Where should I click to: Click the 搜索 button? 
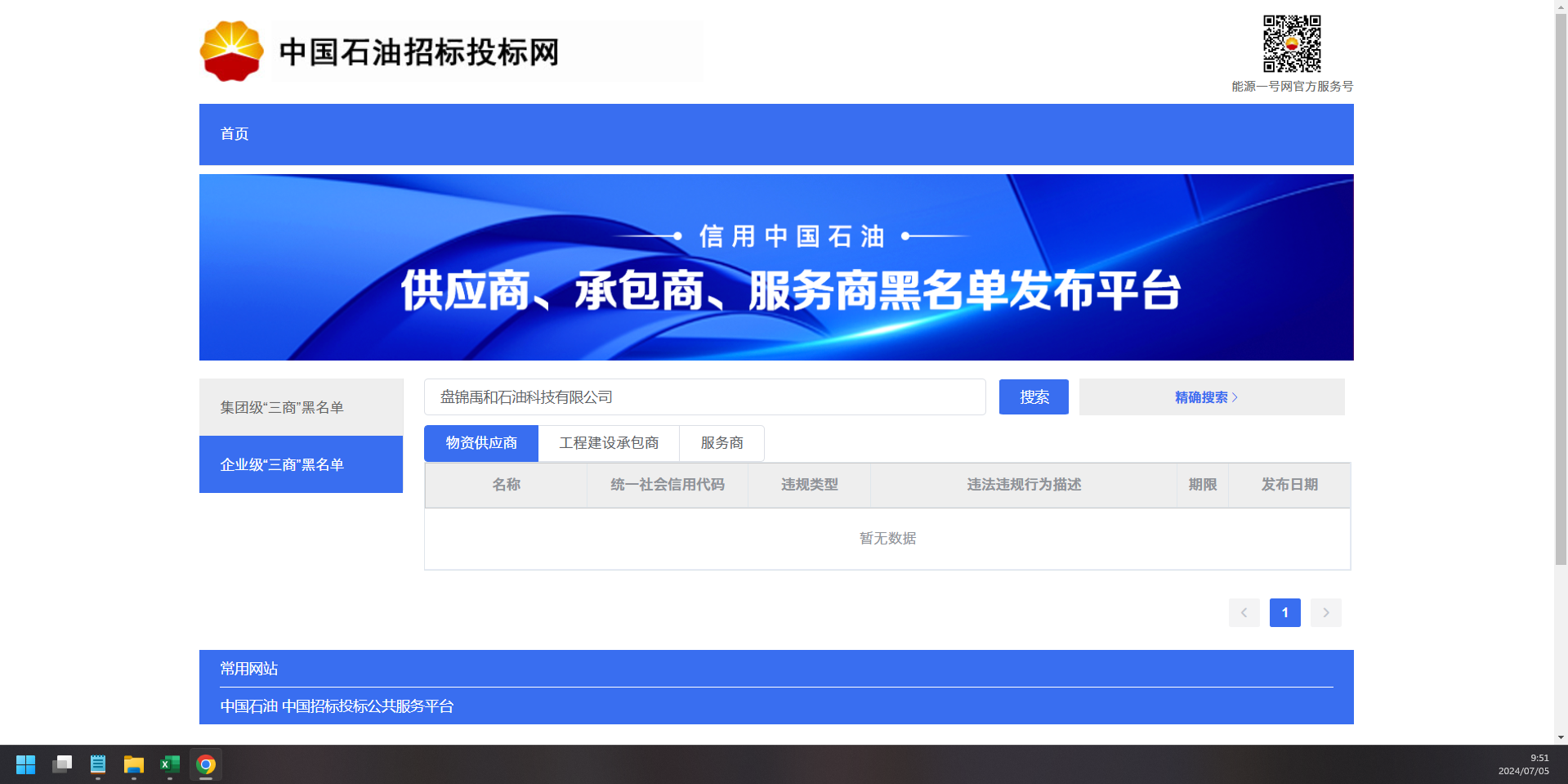1034,397
